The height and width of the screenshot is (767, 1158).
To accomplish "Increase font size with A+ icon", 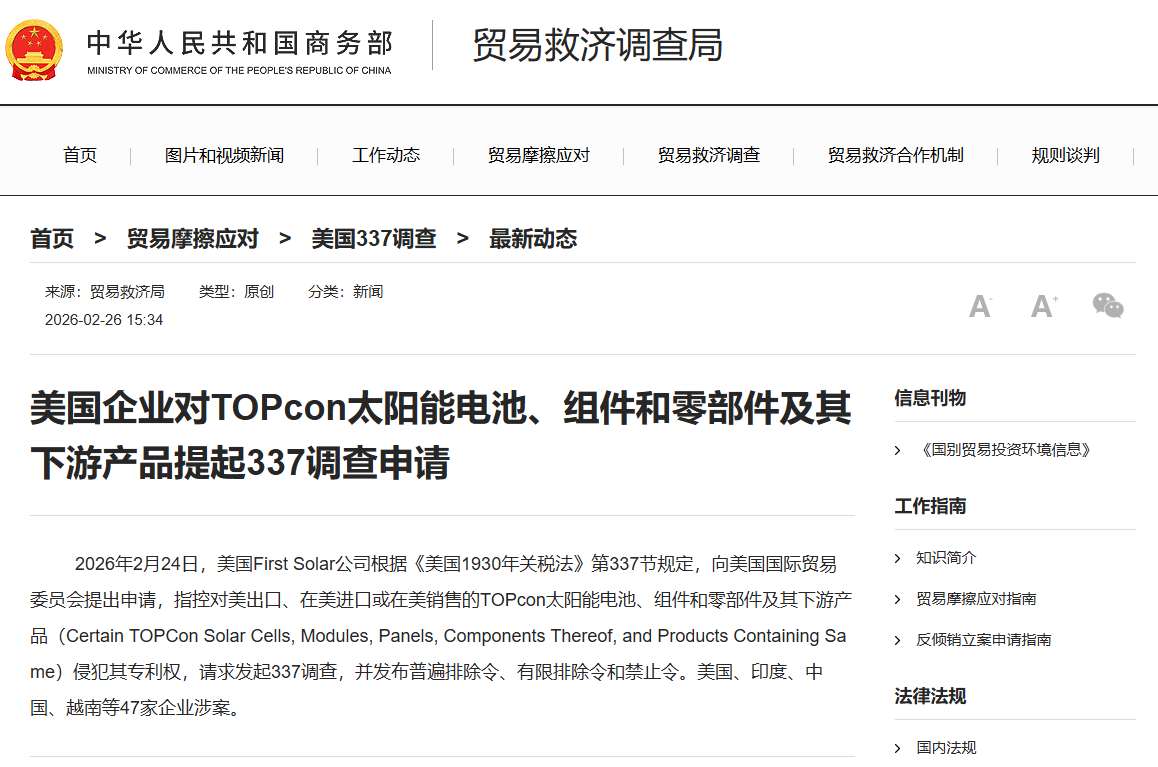I will (x=1044, y=306).
